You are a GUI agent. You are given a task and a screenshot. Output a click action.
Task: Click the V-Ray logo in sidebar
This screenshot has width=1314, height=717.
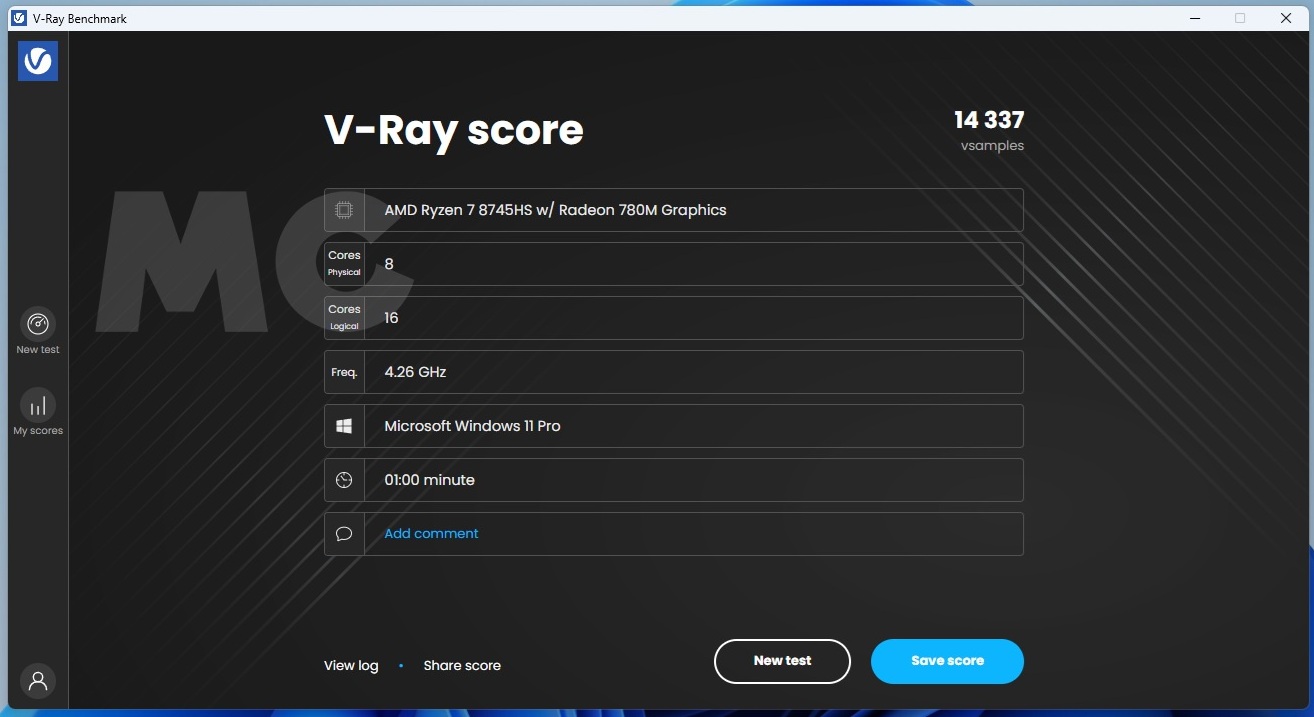(x=38, y=61)
